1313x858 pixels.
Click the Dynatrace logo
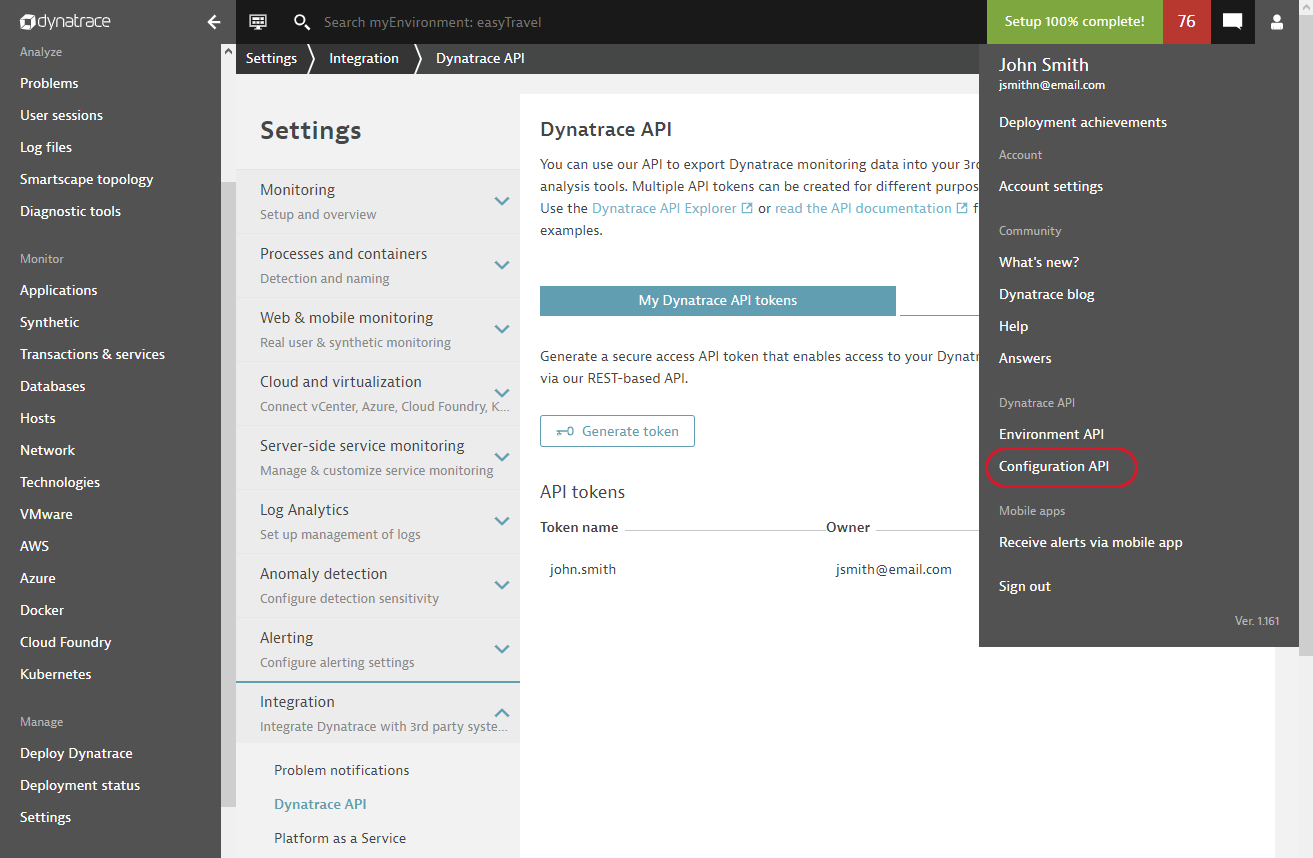click(x=65, y=21)
